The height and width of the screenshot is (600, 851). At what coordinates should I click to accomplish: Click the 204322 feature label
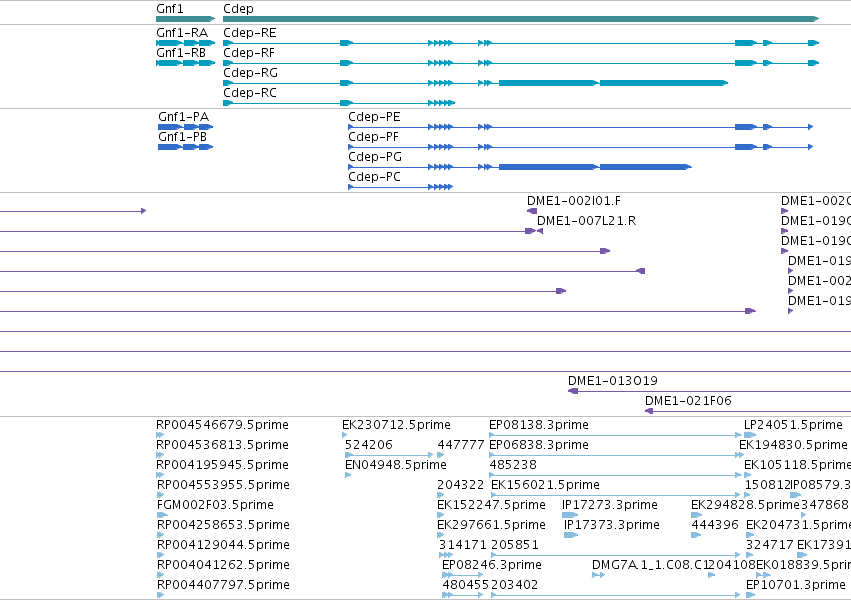pos(460,485)
